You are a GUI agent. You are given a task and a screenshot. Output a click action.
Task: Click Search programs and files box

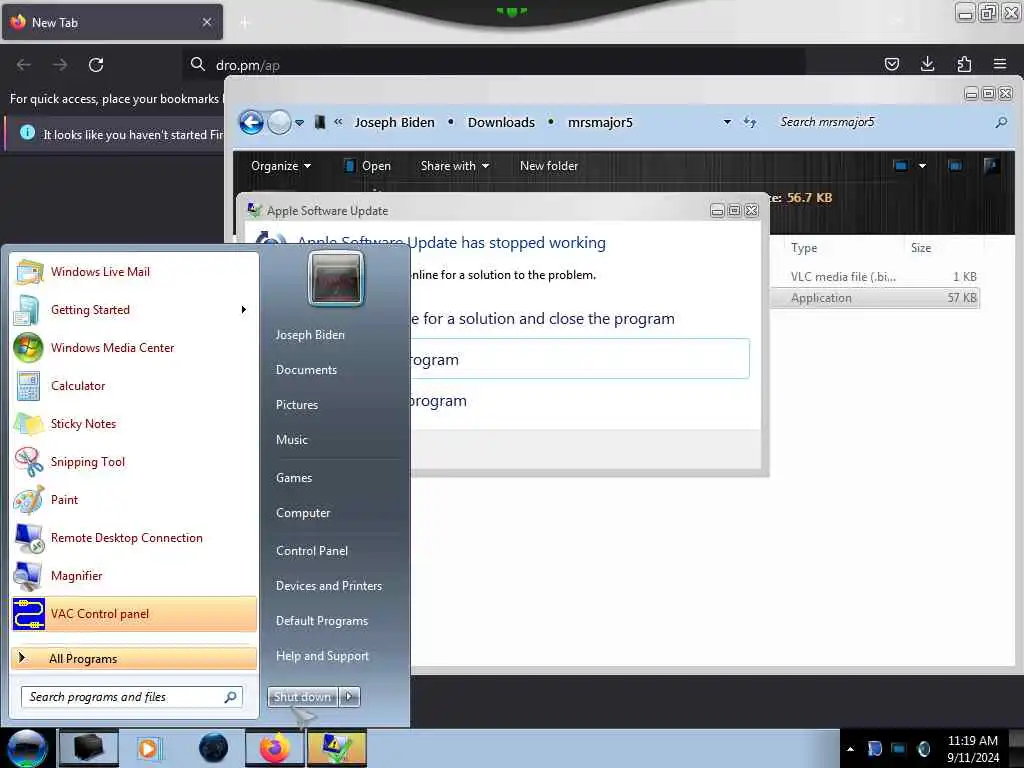coord(132,697)
